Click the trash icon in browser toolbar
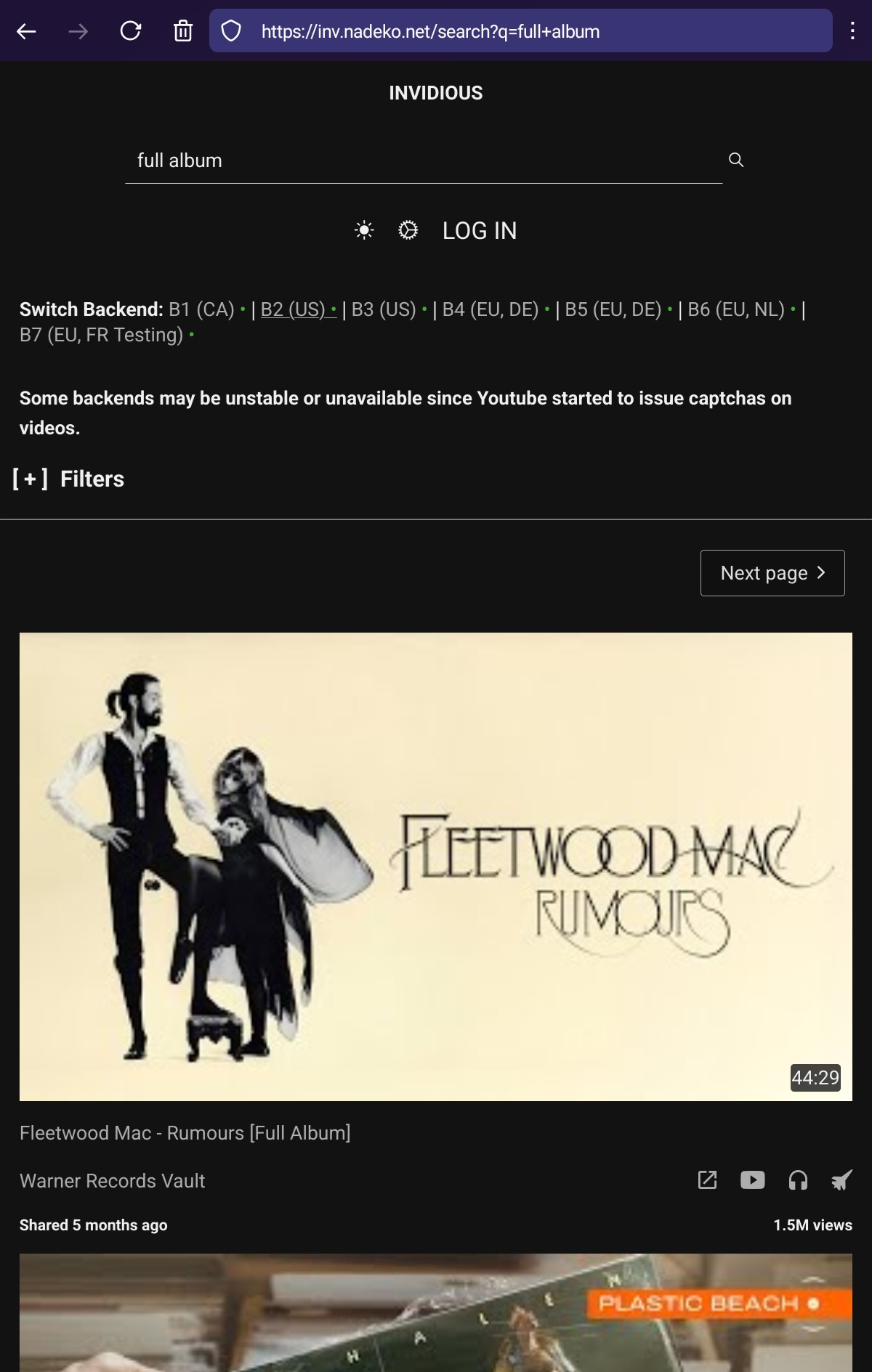This screenshot has height=1372, width=872. (183, 31)
